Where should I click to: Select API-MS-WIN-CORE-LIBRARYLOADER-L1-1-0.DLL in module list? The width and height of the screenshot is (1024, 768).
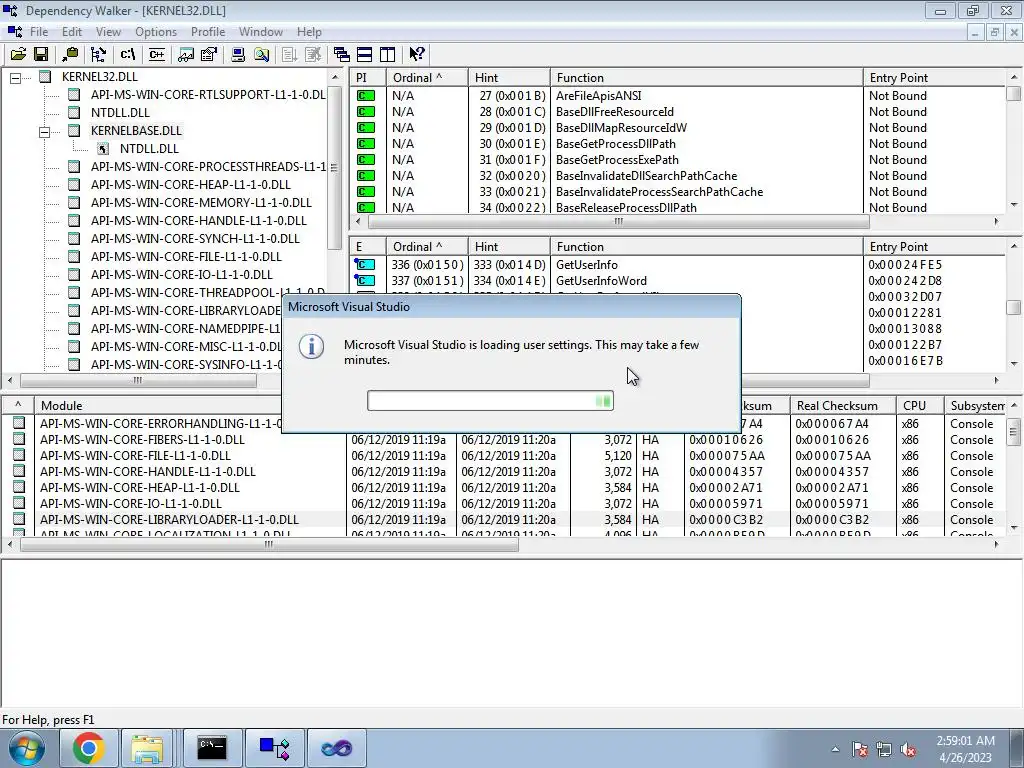(x=169, y=520)
